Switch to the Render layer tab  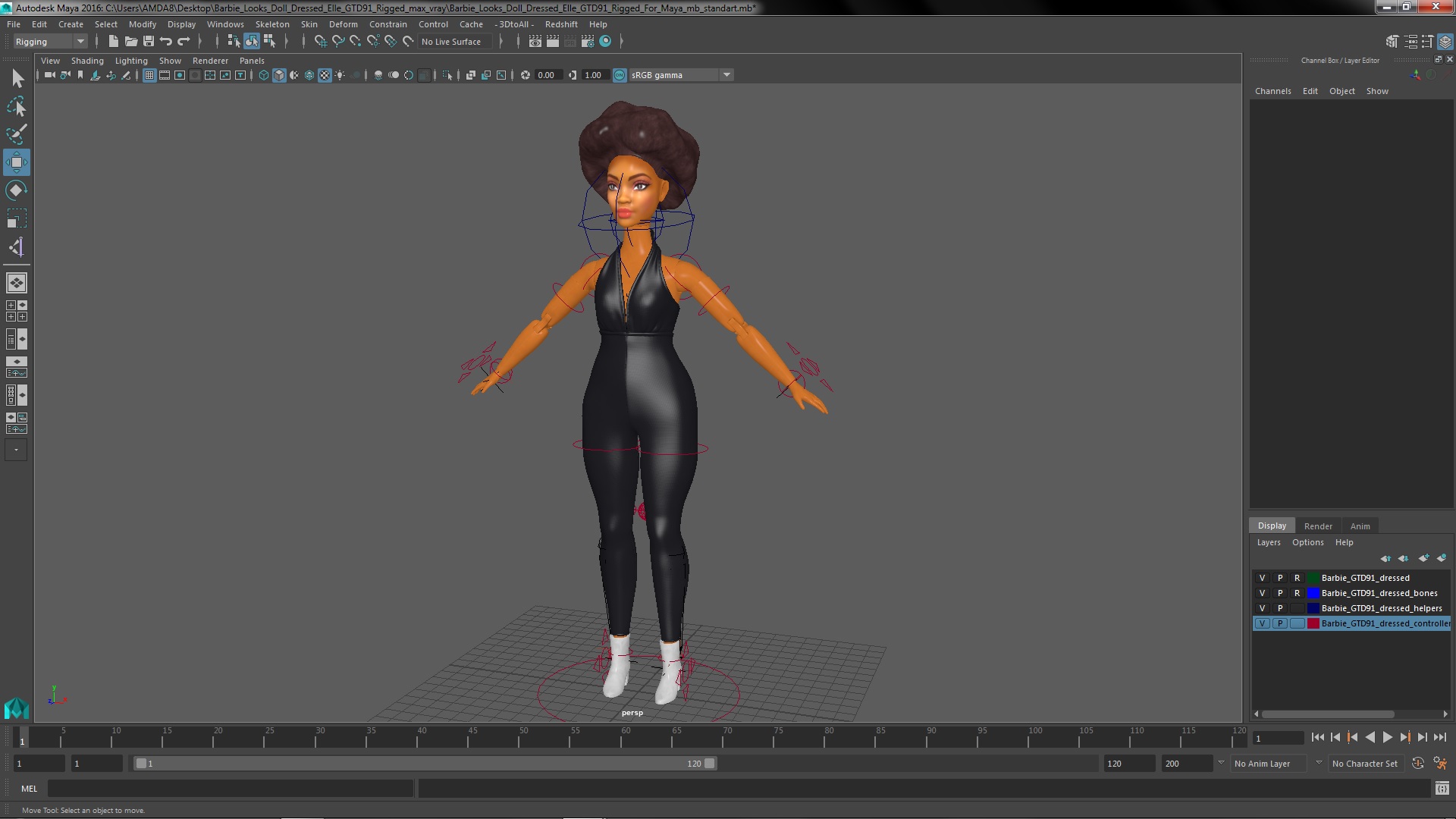click(1318, 526)
